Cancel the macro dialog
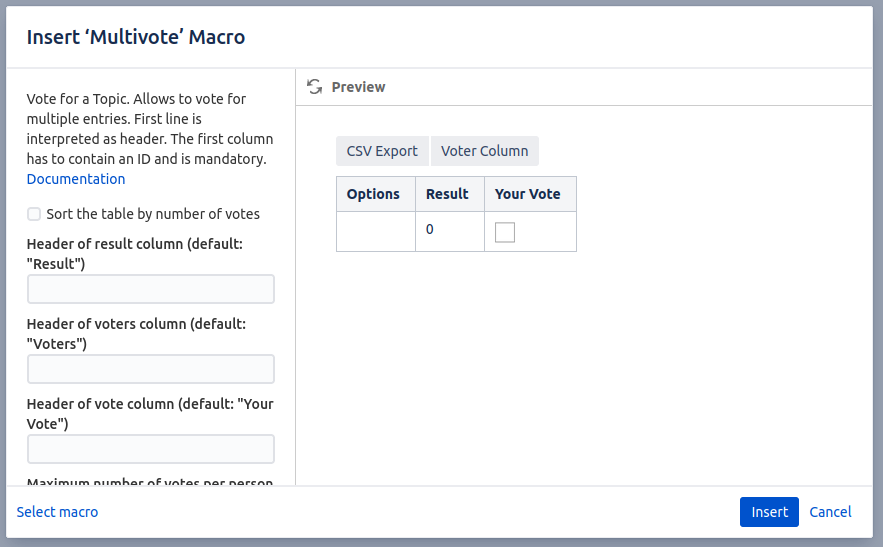The height and width of the screenshot is (547, 883). [830, 512]
